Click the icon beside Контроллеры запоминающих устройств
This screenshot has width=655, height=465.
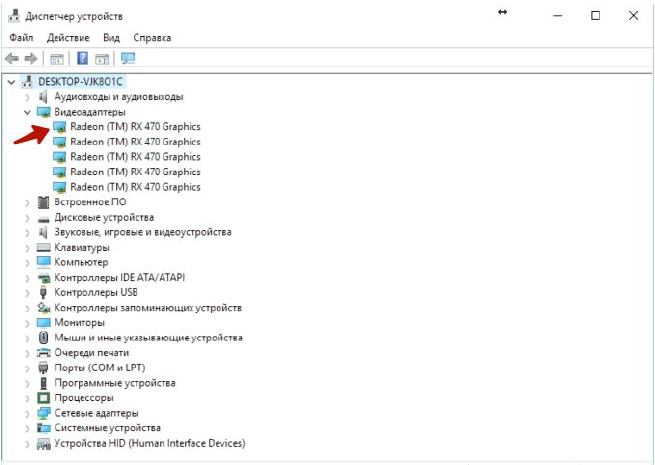[43, 308]
